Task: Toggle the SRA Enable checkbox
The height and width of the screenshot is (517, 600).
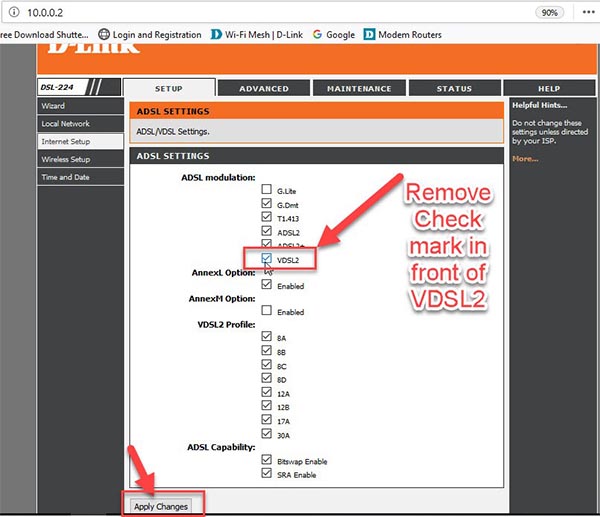Action: tap(266, 473)
